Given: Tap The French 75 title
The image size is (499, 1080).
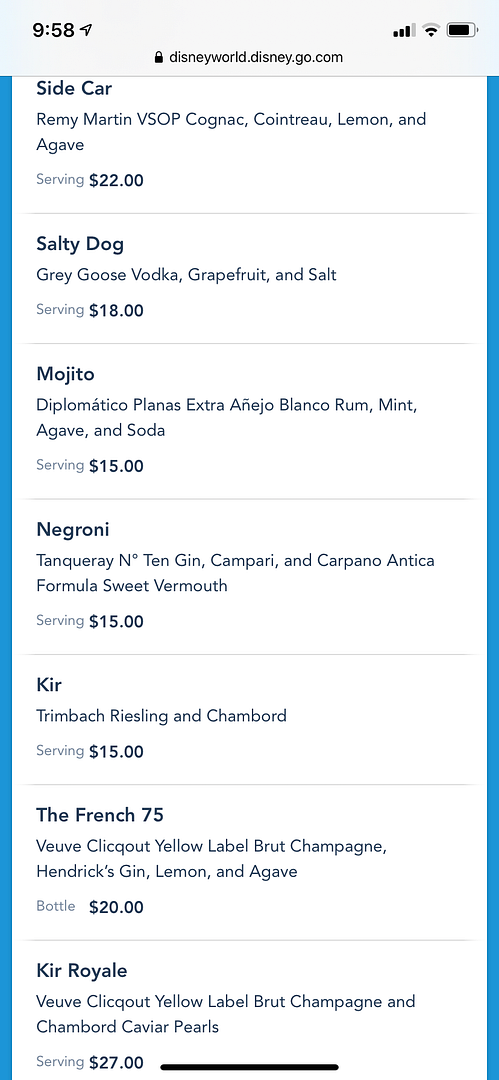Looking at the screenshot, I should pyautogui.click(x=100, y=816).
